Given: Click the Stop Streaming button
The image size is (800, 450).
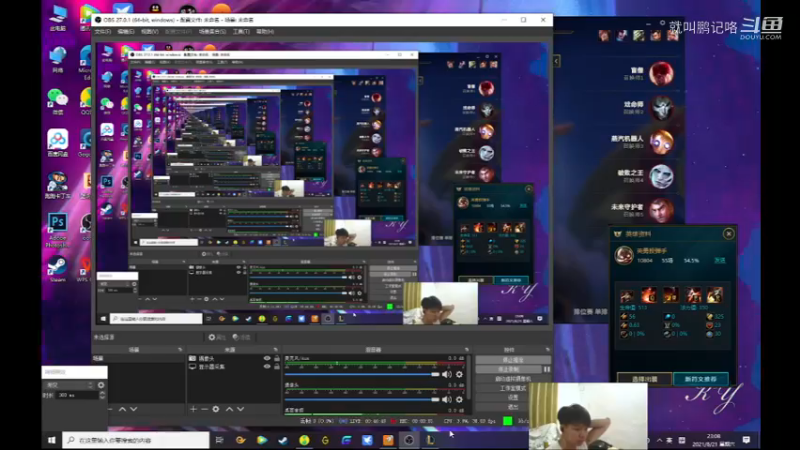Looking at the screenshot, I should 513,360.
